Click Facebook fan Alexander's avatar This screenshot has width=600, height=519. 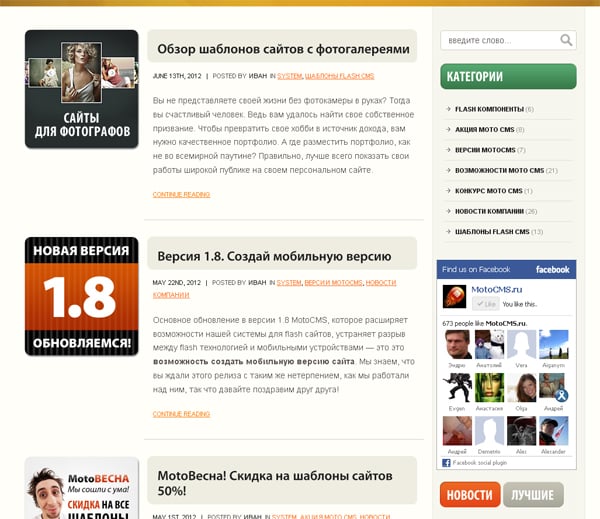click(x=554, y=430)
